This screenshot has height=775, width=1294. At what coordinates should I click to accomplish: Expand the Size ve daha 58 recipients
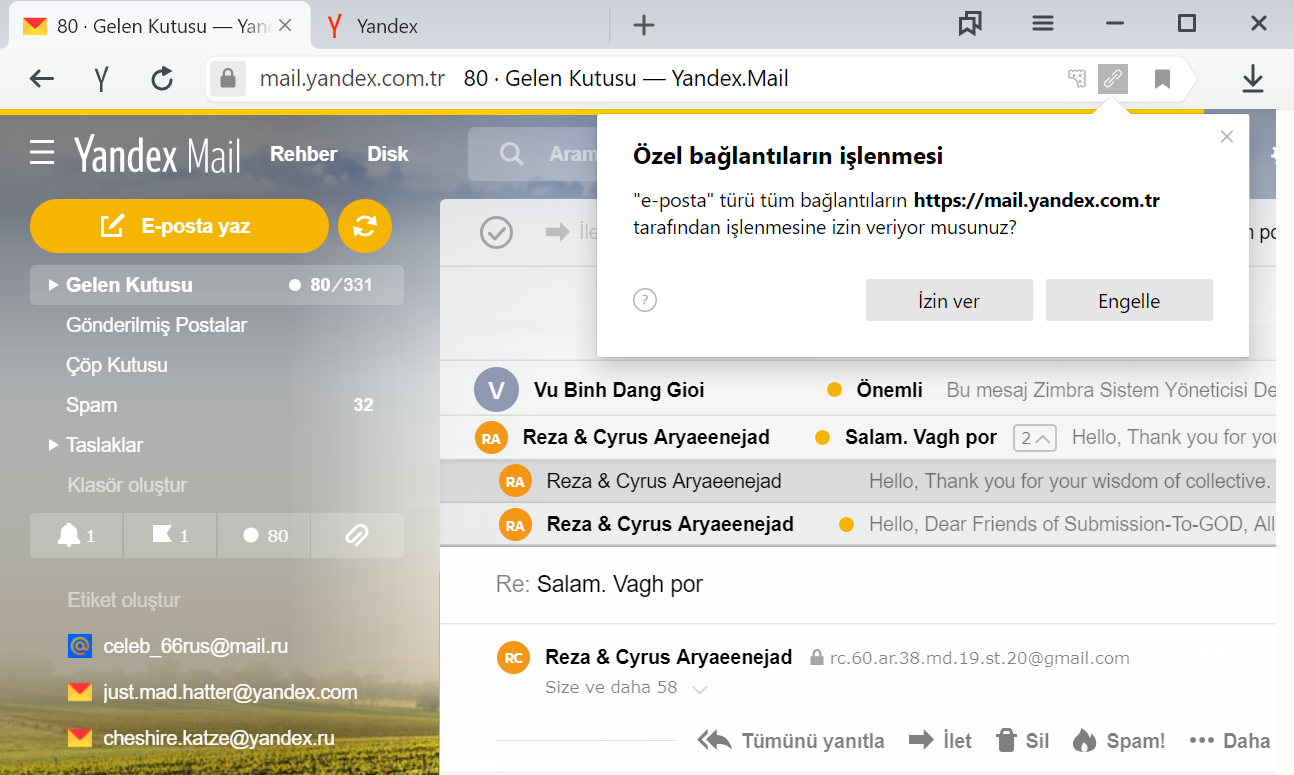626,688
